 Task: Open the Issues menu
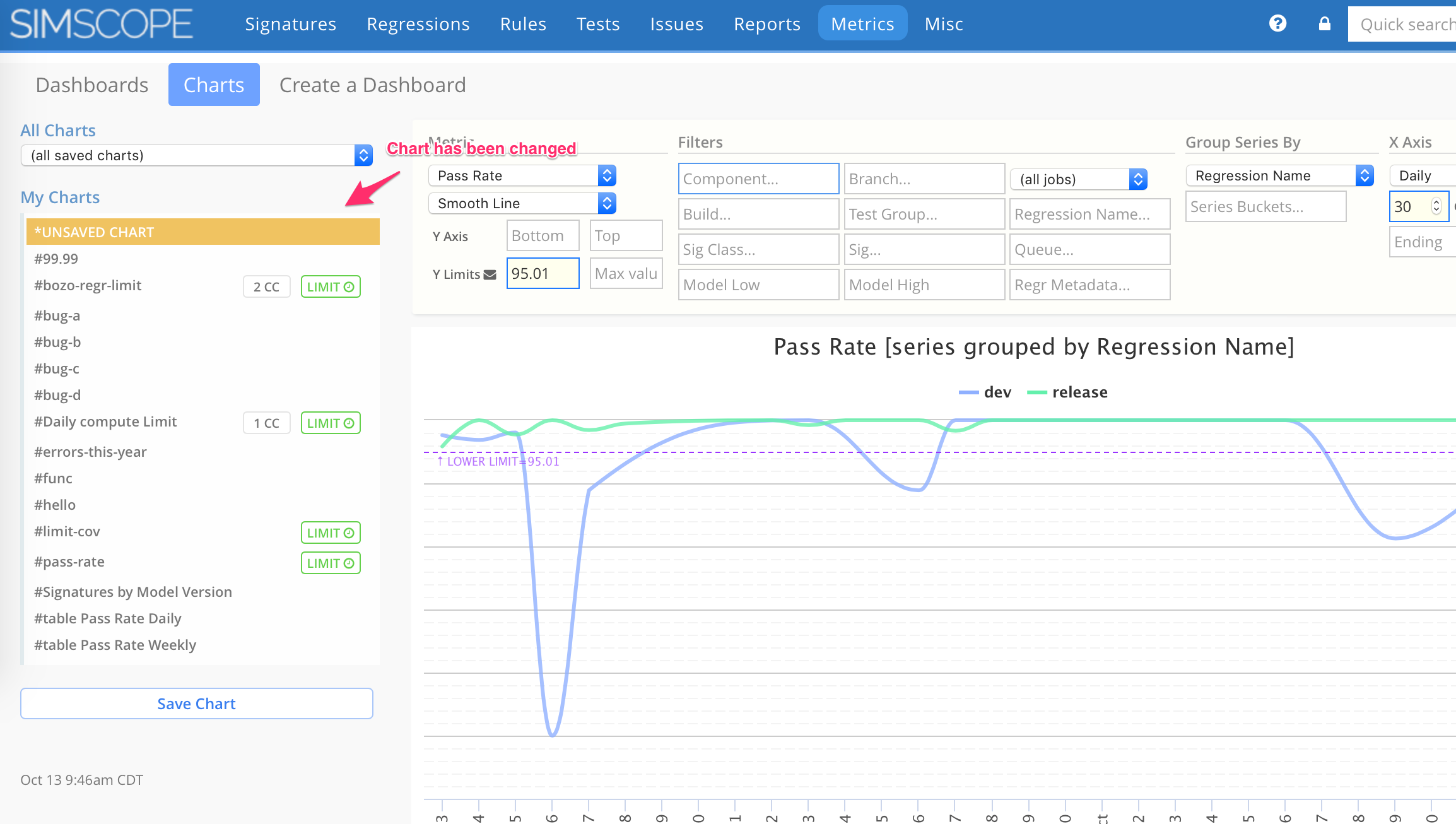[x=676, y=24]
